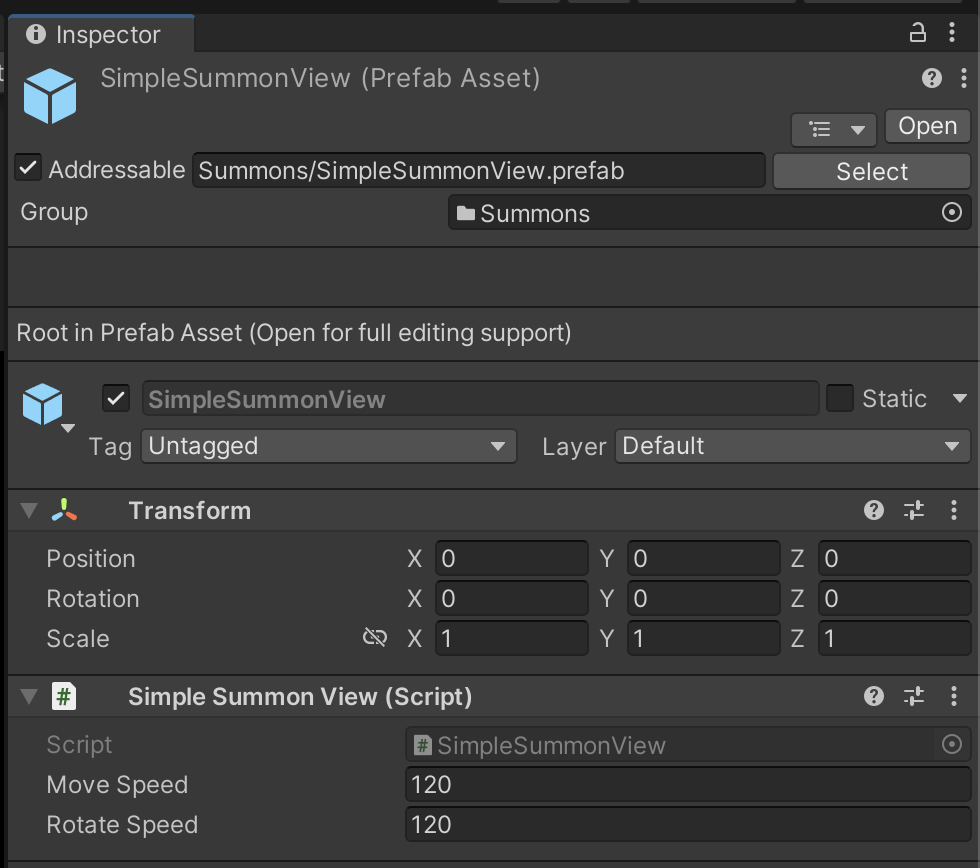Screen dimensions: 980x868
Task: Click the Script field object picker icon
Action: pyautogui.click(x=952, y=744)
